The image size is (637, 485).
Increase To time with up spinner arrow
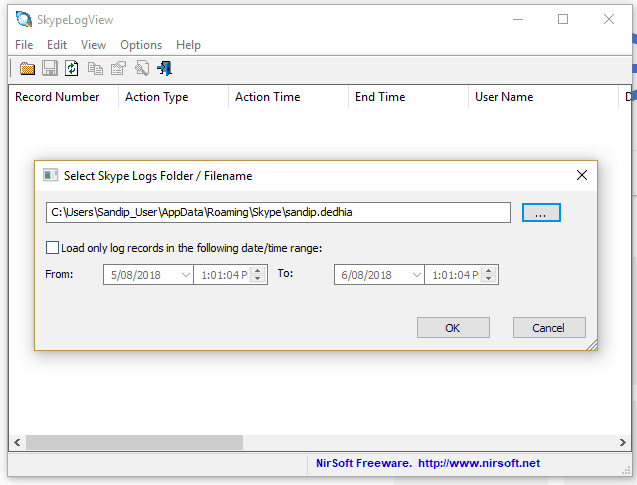point(489,270)
